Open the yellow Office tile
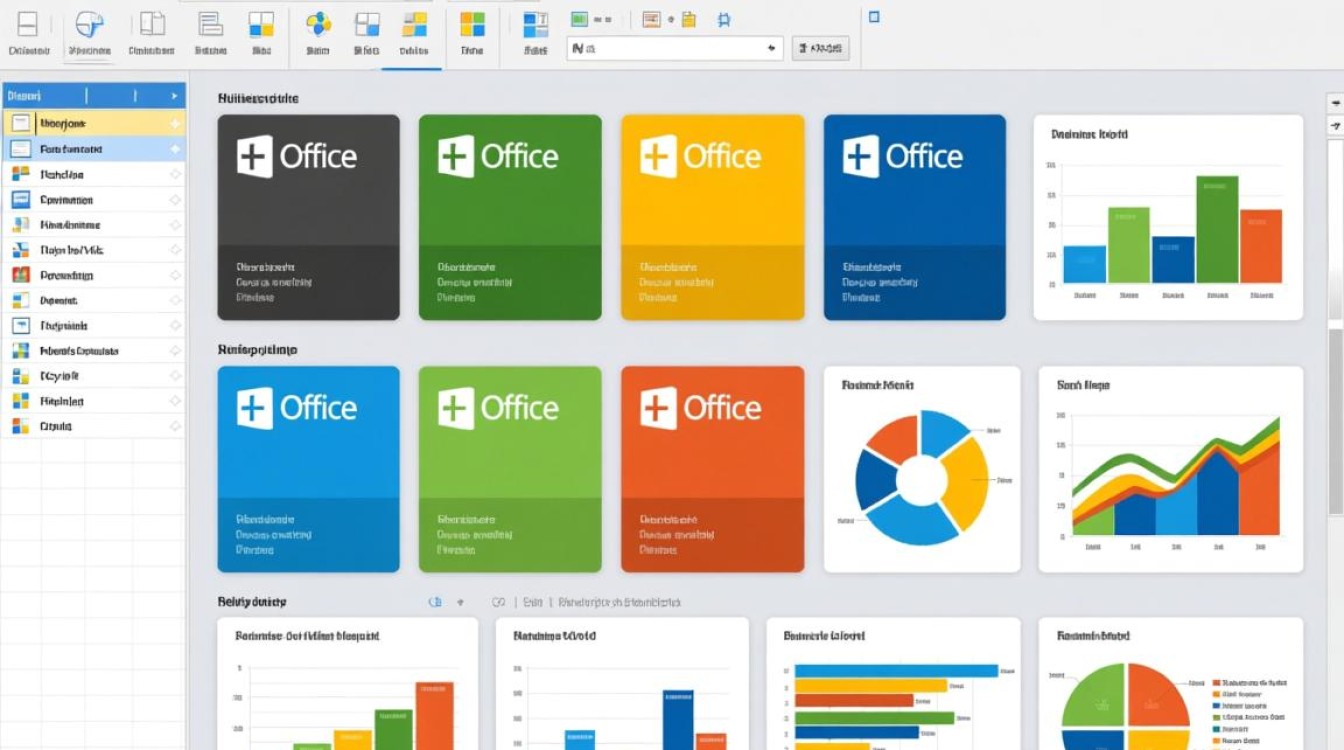The width and height of the screenshot is (1344, 750). 713,217
